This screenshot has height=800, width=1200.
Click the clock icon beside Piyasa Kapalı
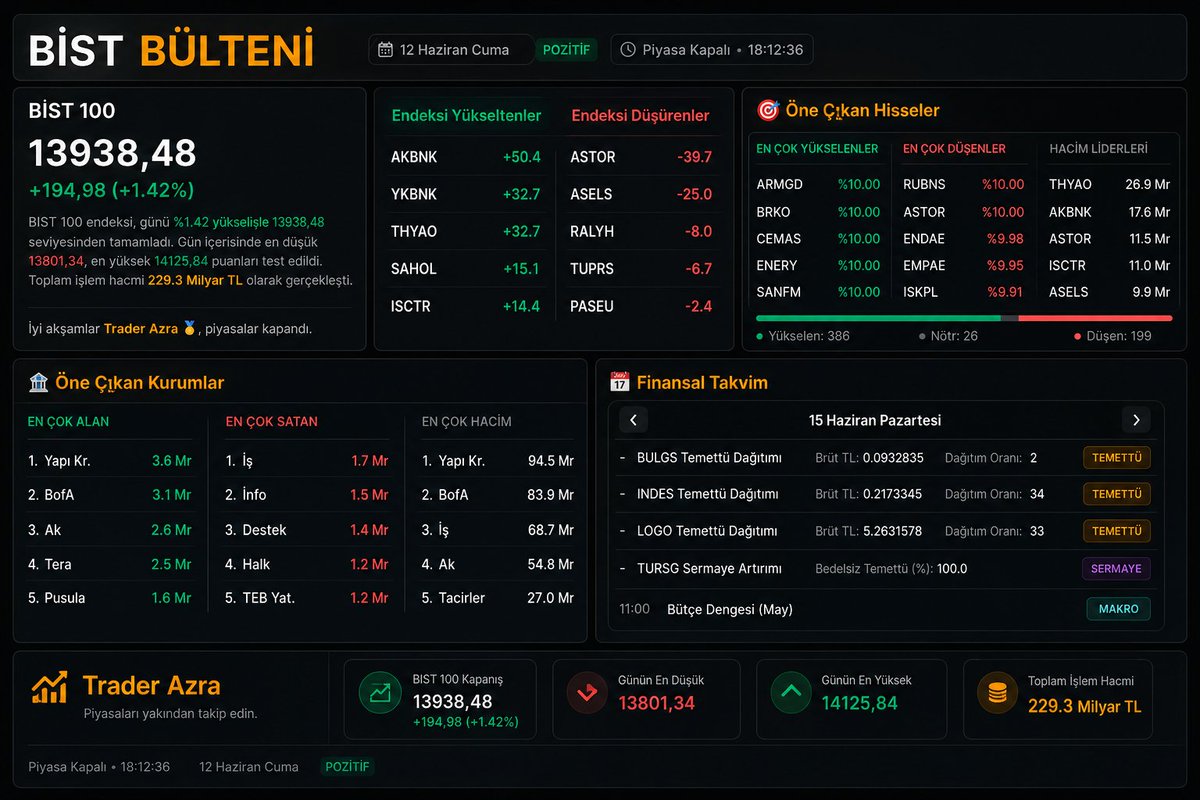[628, 49]
